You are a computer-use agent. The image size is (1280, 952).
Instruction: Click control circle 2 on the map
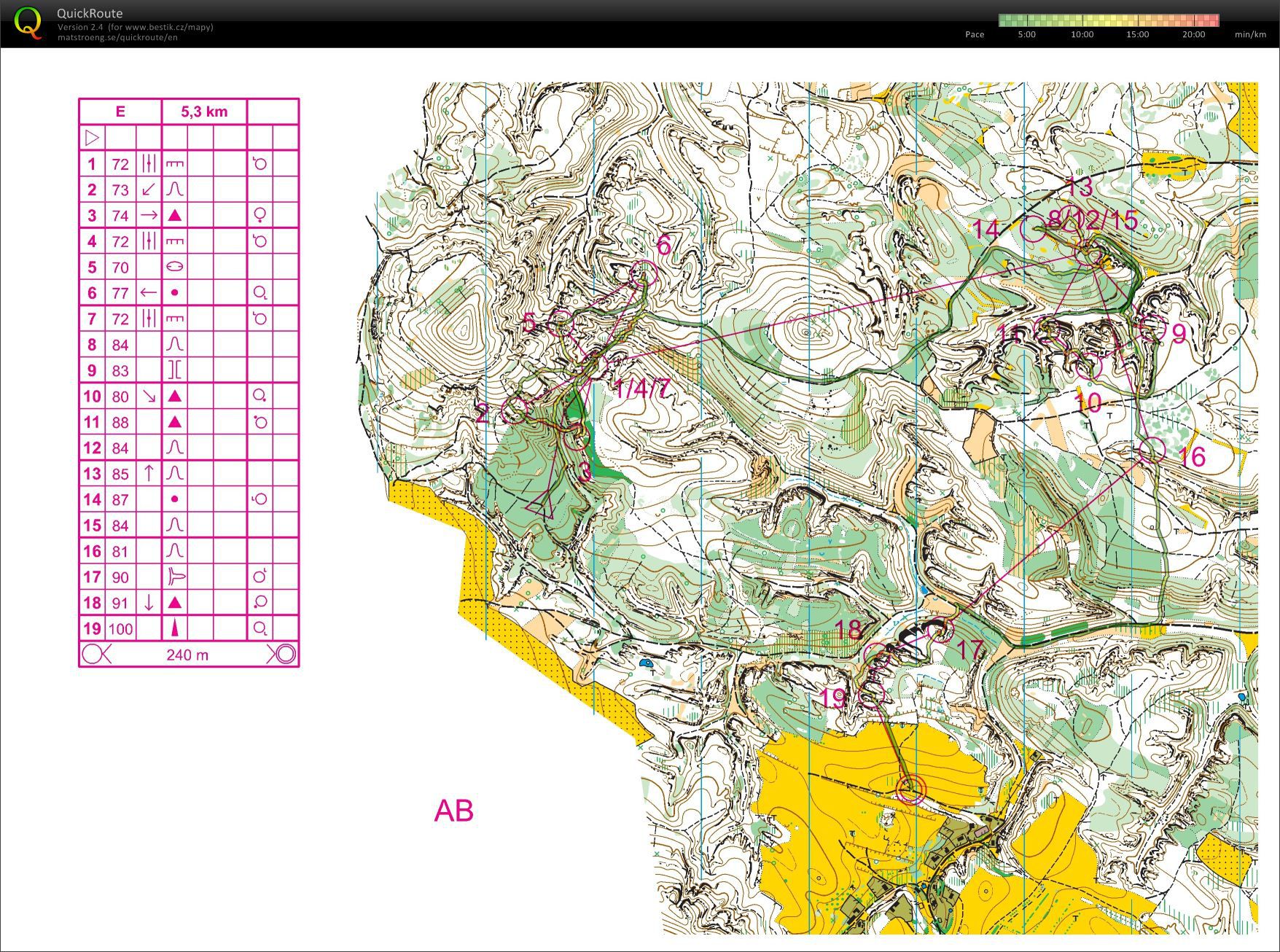(513, 410)
